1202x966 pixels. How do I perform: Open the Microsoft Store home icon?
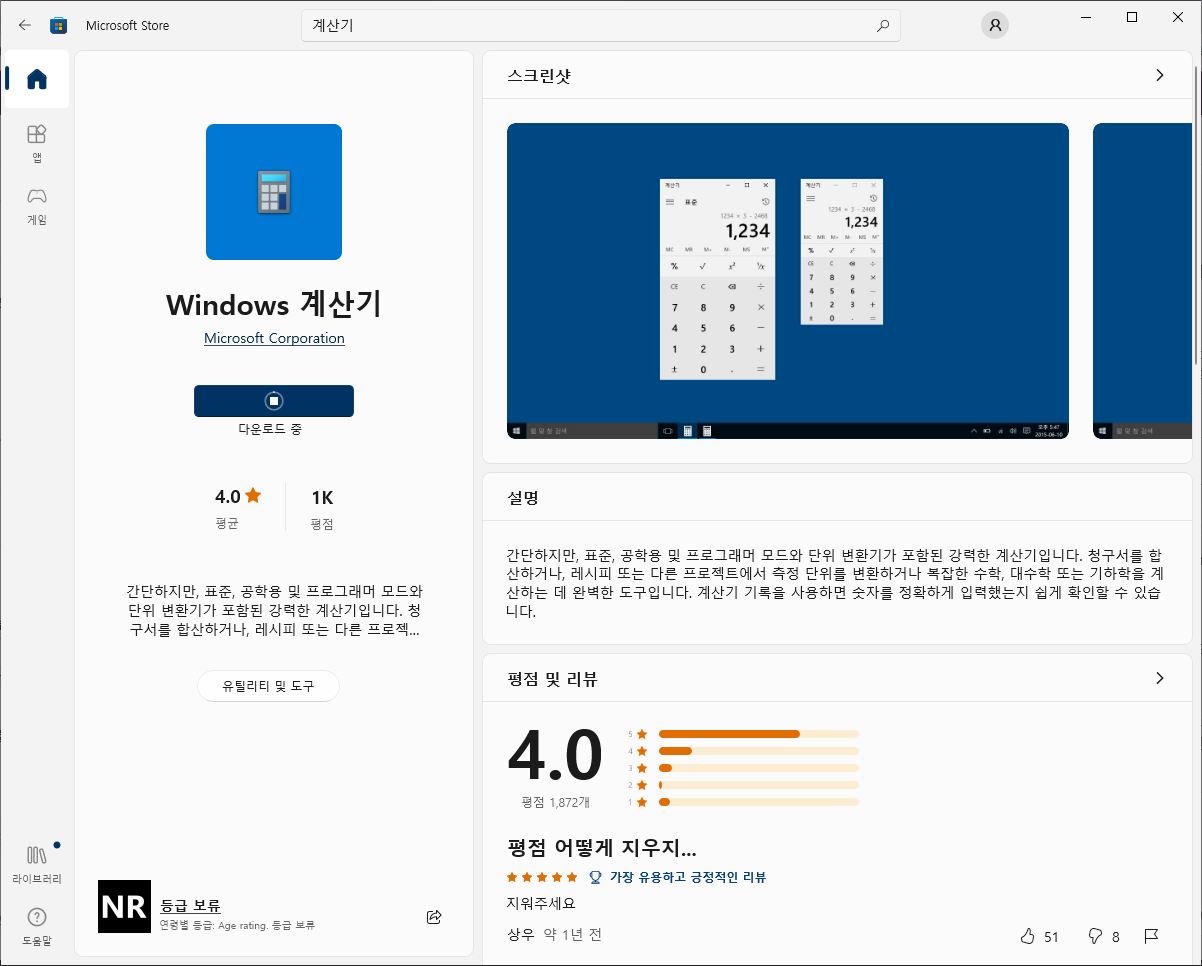pyautogui.click(x=35, y=80)
